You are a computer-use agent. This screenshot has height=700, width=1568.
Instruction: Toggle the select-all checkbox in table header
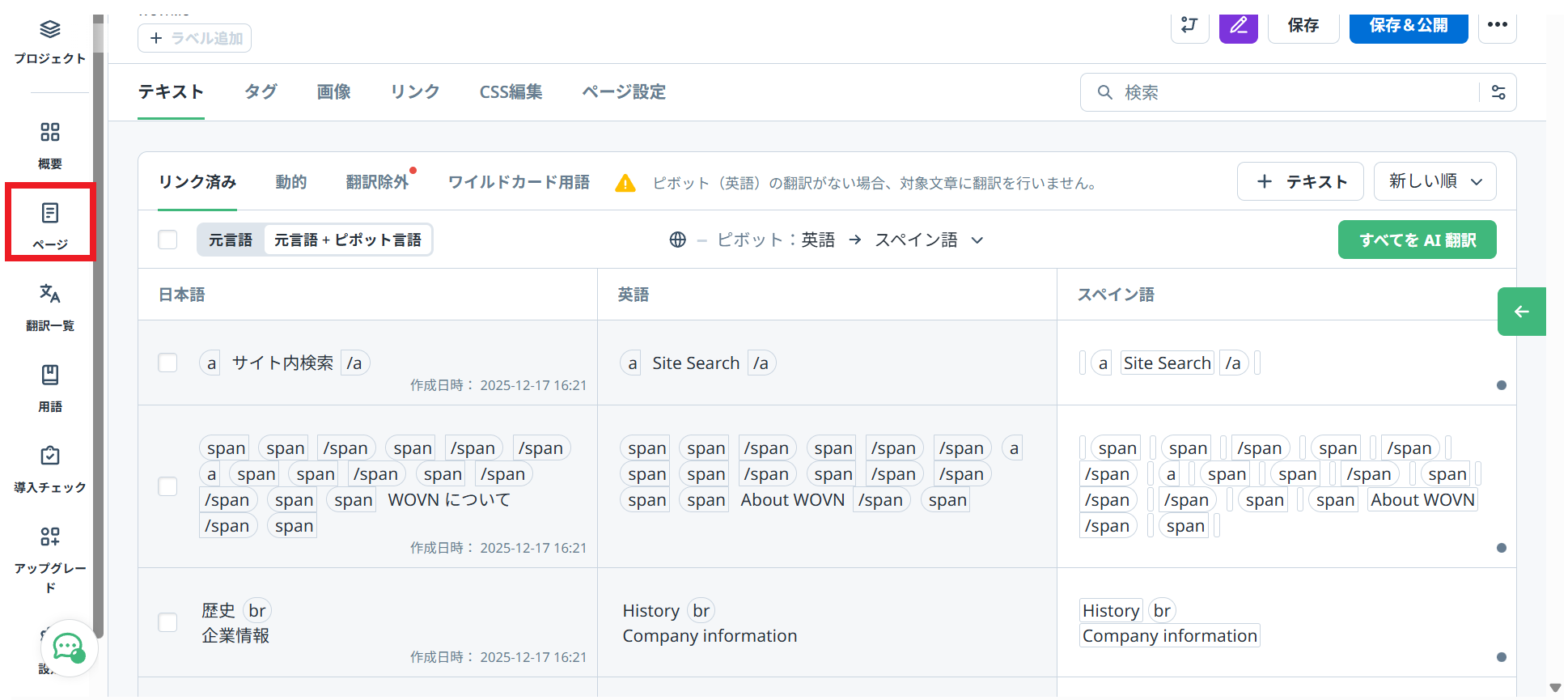(167, 240)
